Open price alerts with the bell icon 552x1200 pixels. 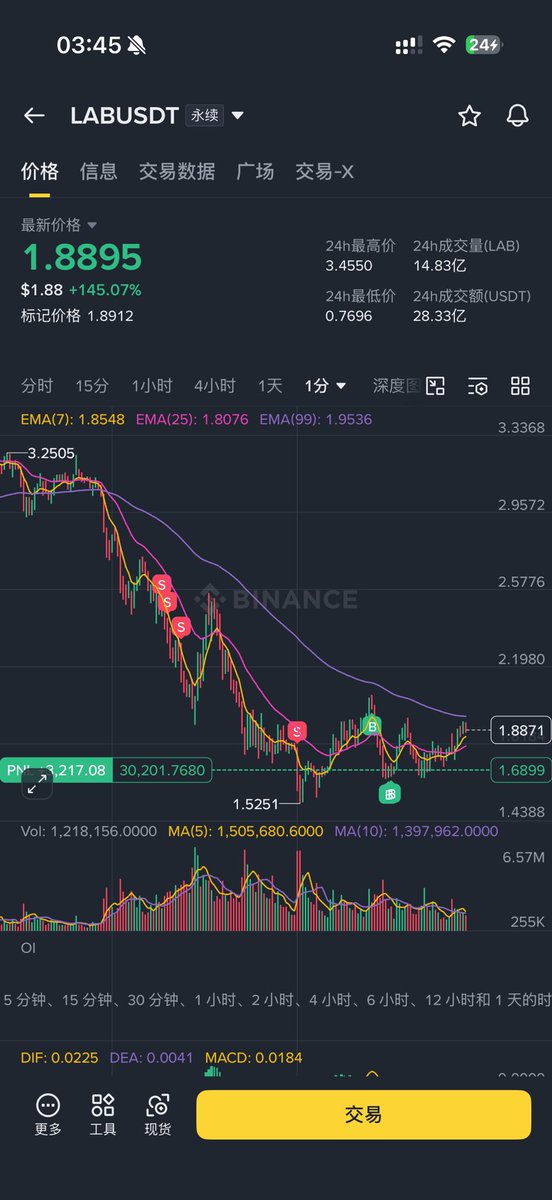(x=517, y=116)
